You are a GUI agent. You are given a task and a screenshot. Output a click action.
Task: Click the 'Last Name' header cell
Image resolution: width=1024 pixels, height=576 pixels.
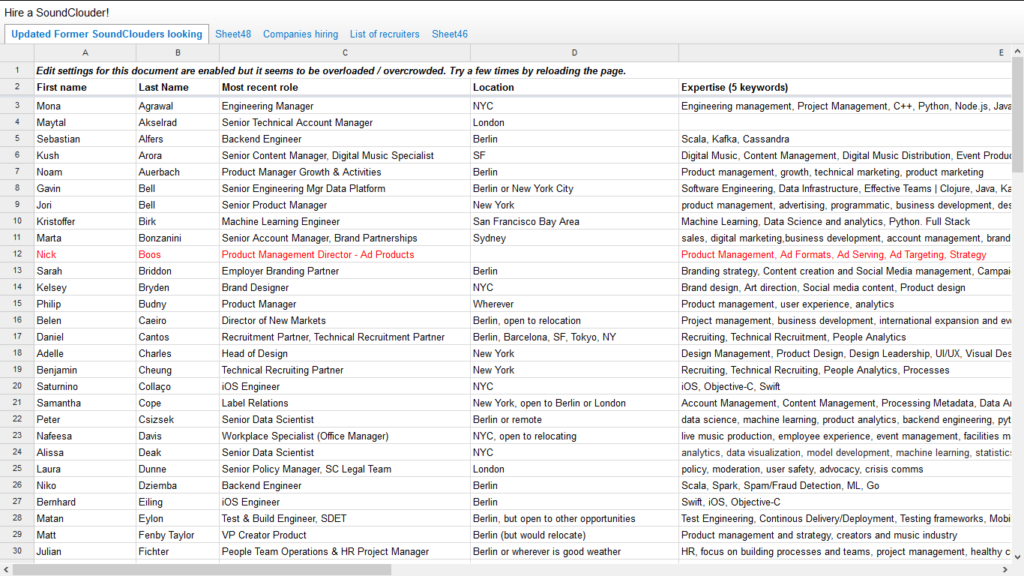point(178,88)
